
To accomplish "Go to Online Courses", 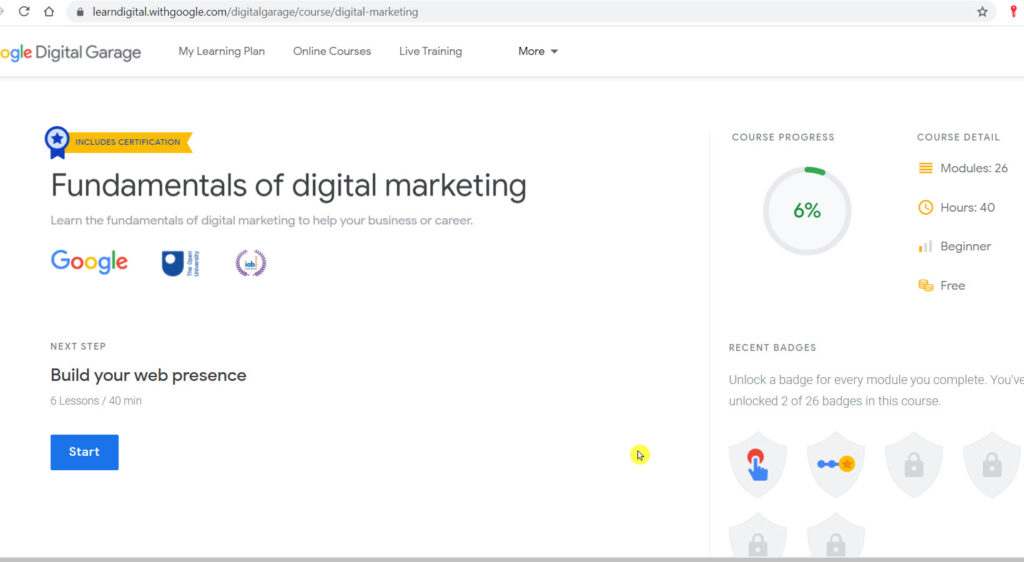I will coord(331,51).
